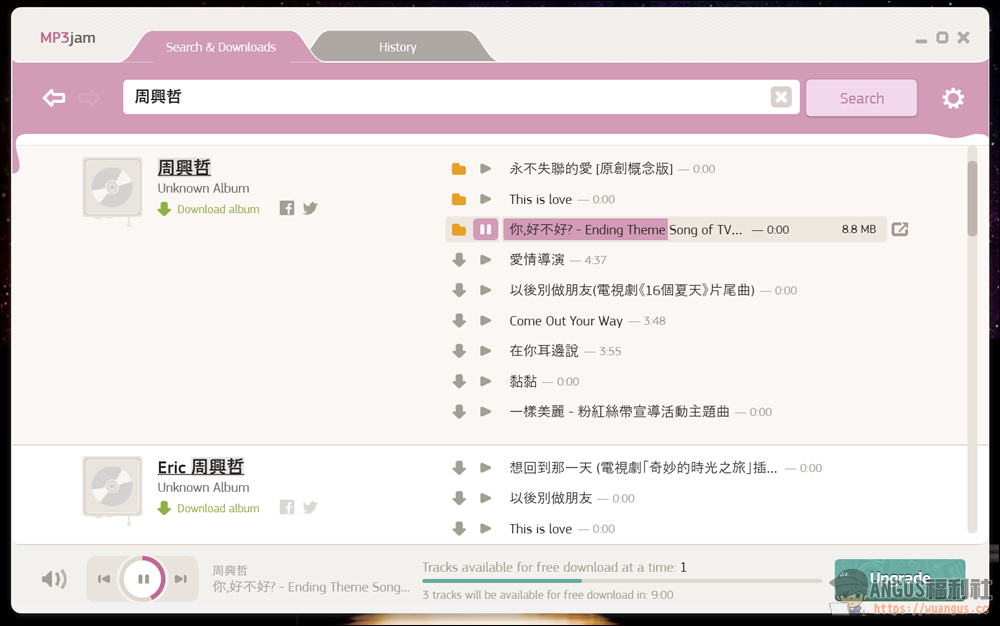Viewport: 1000px width, 626px height.
Task: Skip to next track in player
Action: point(181,579)
